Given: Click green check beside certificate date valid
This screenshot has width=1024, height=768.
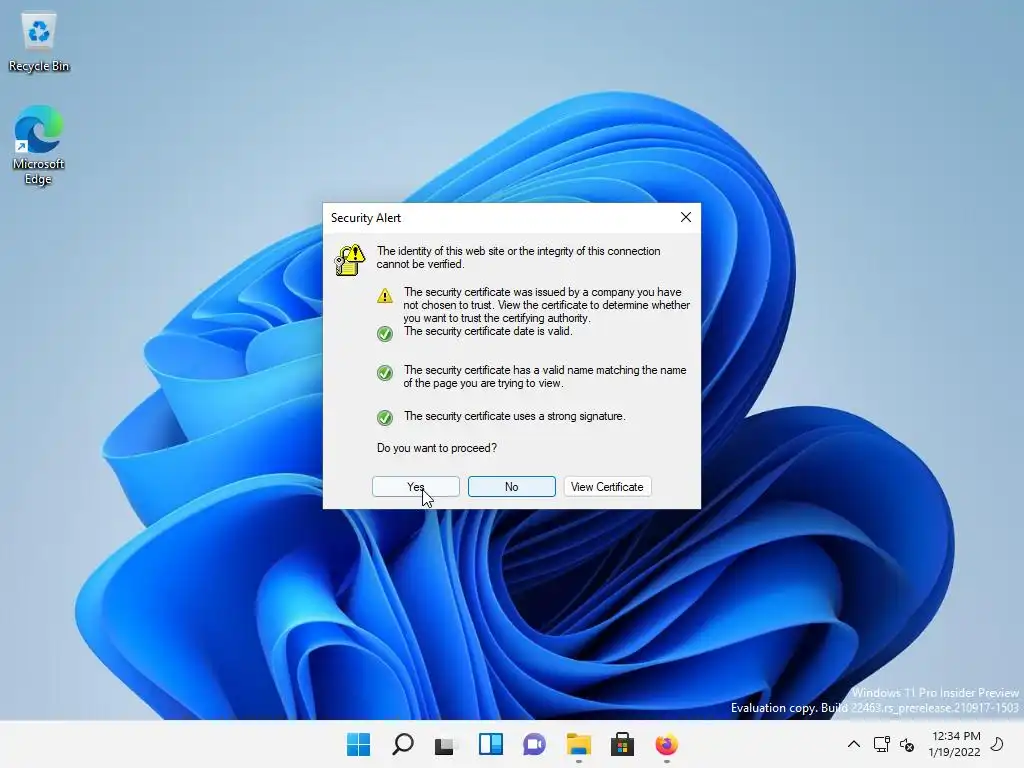Looking at the screenshot, I should (x=385, y=334).
